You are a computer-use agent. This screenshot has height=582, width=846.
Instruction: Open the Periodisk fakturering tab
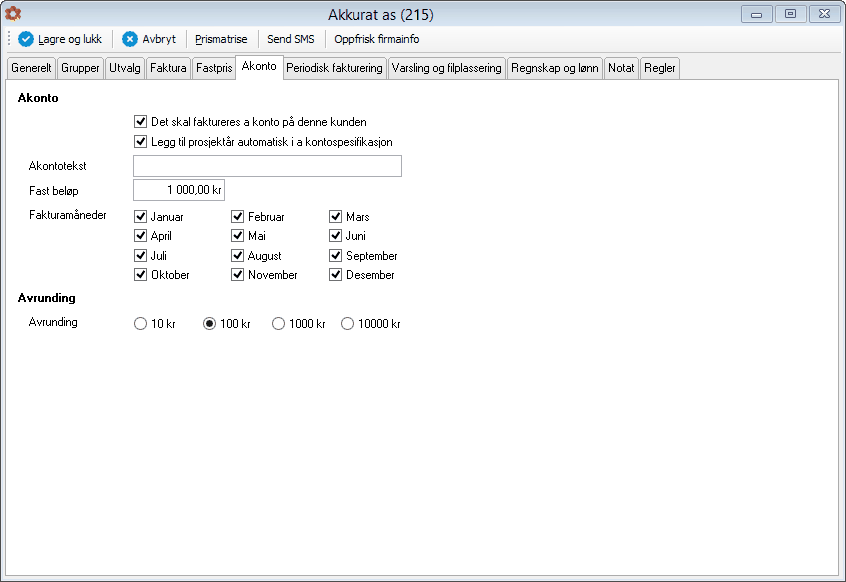click(335, 68)
